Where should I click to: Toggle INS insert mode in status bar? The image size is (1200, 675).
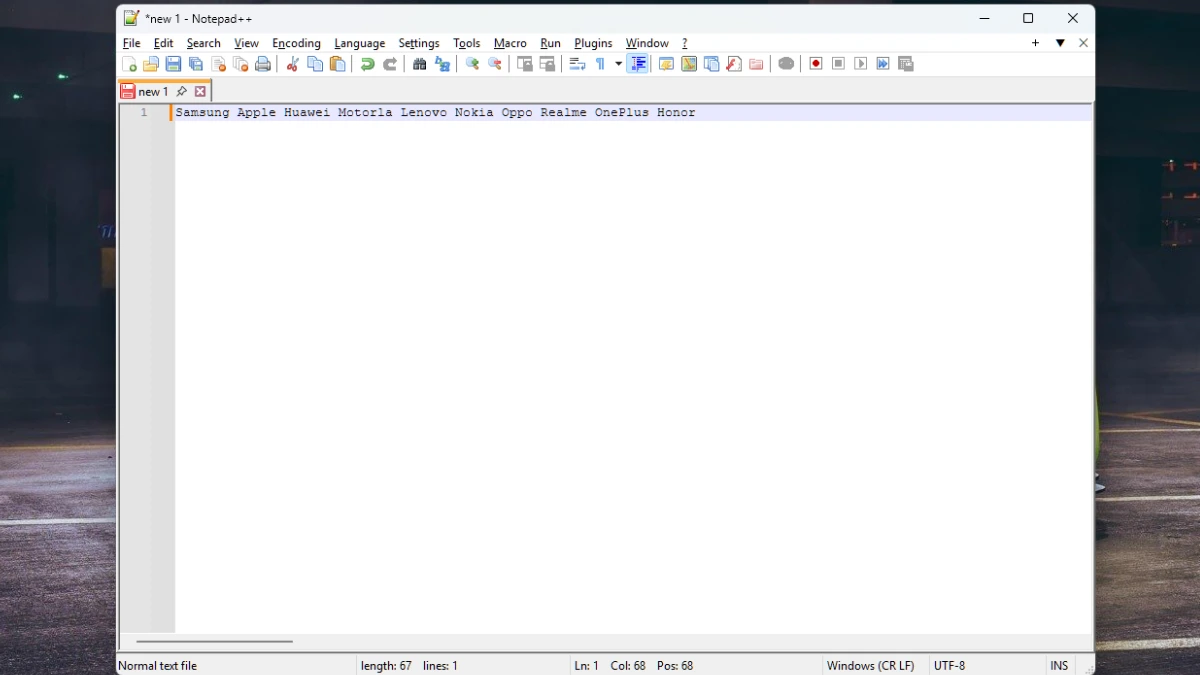tap(1059, 666)
